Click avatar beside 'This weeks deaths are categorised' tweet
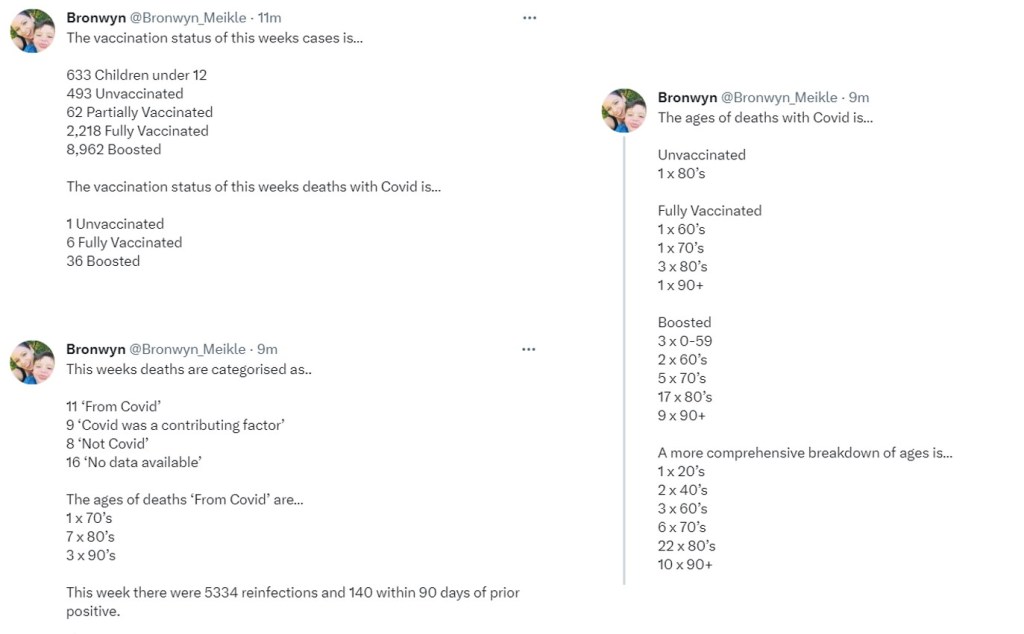The image size is (1024, 634). [32, 362]
